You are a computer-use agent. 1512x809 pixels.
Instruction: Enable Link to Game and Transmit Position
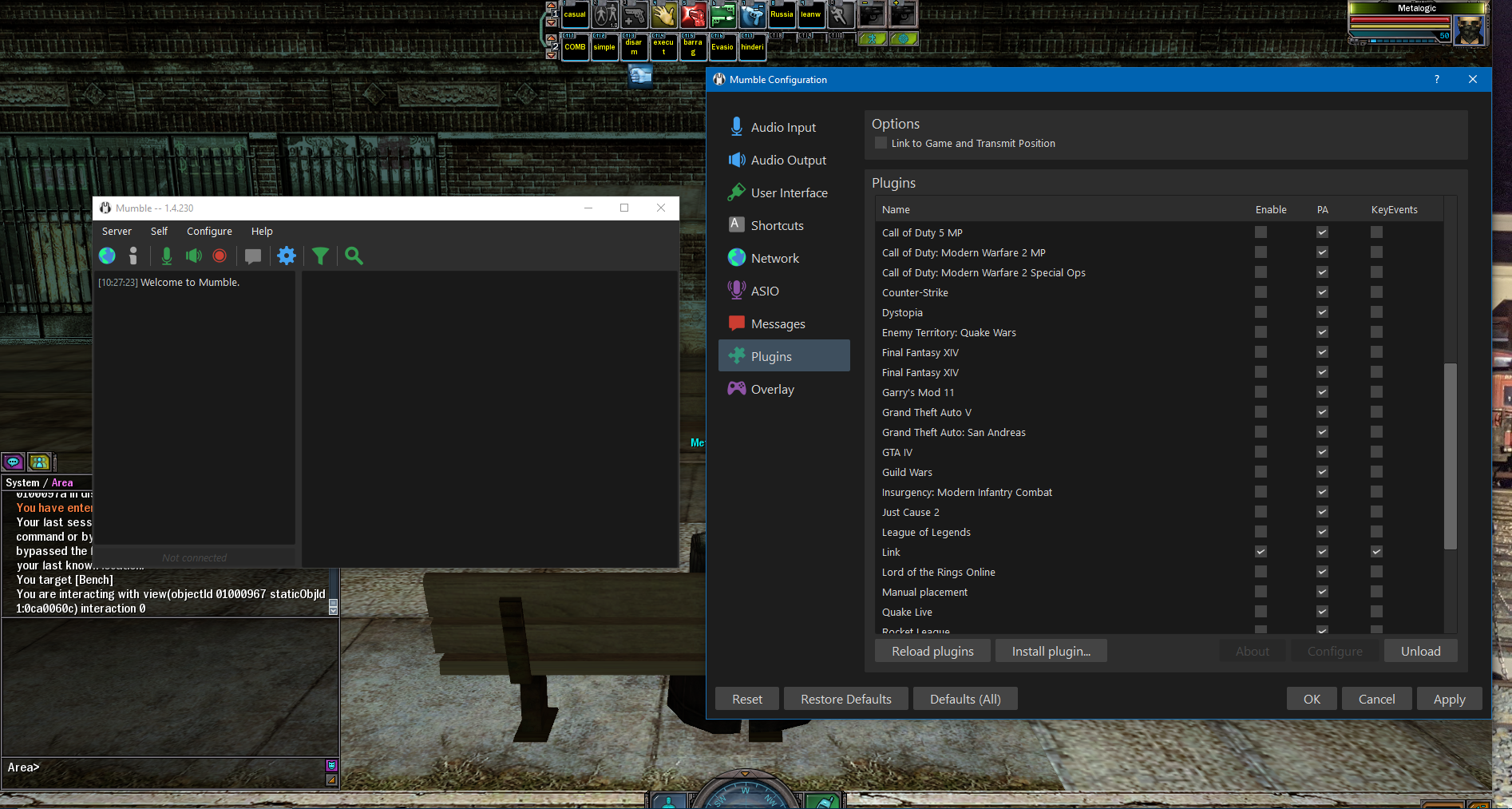pyautogui.click(x=881, y=143)
